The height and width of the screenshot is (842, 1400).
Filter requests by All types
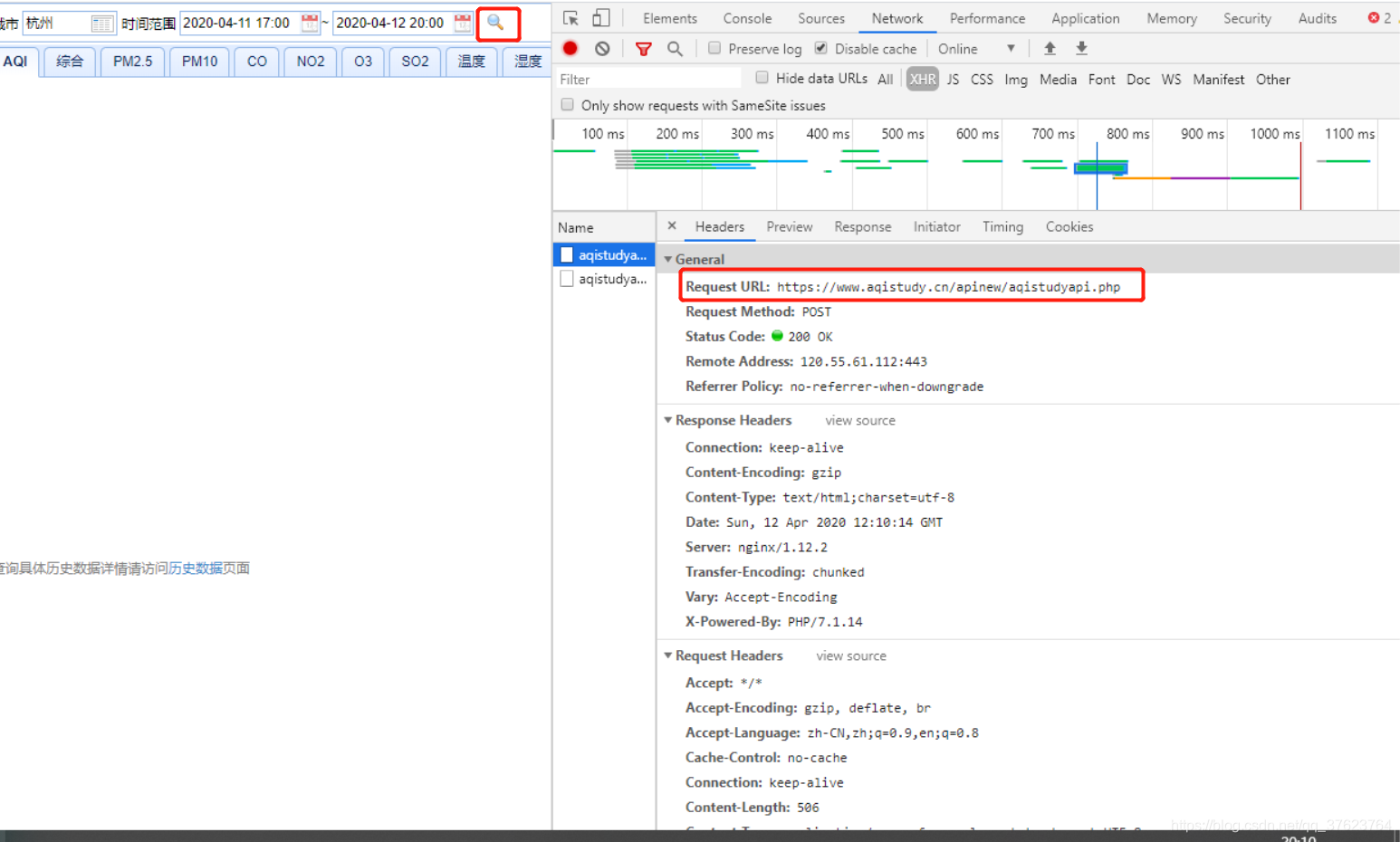point(886,80)
